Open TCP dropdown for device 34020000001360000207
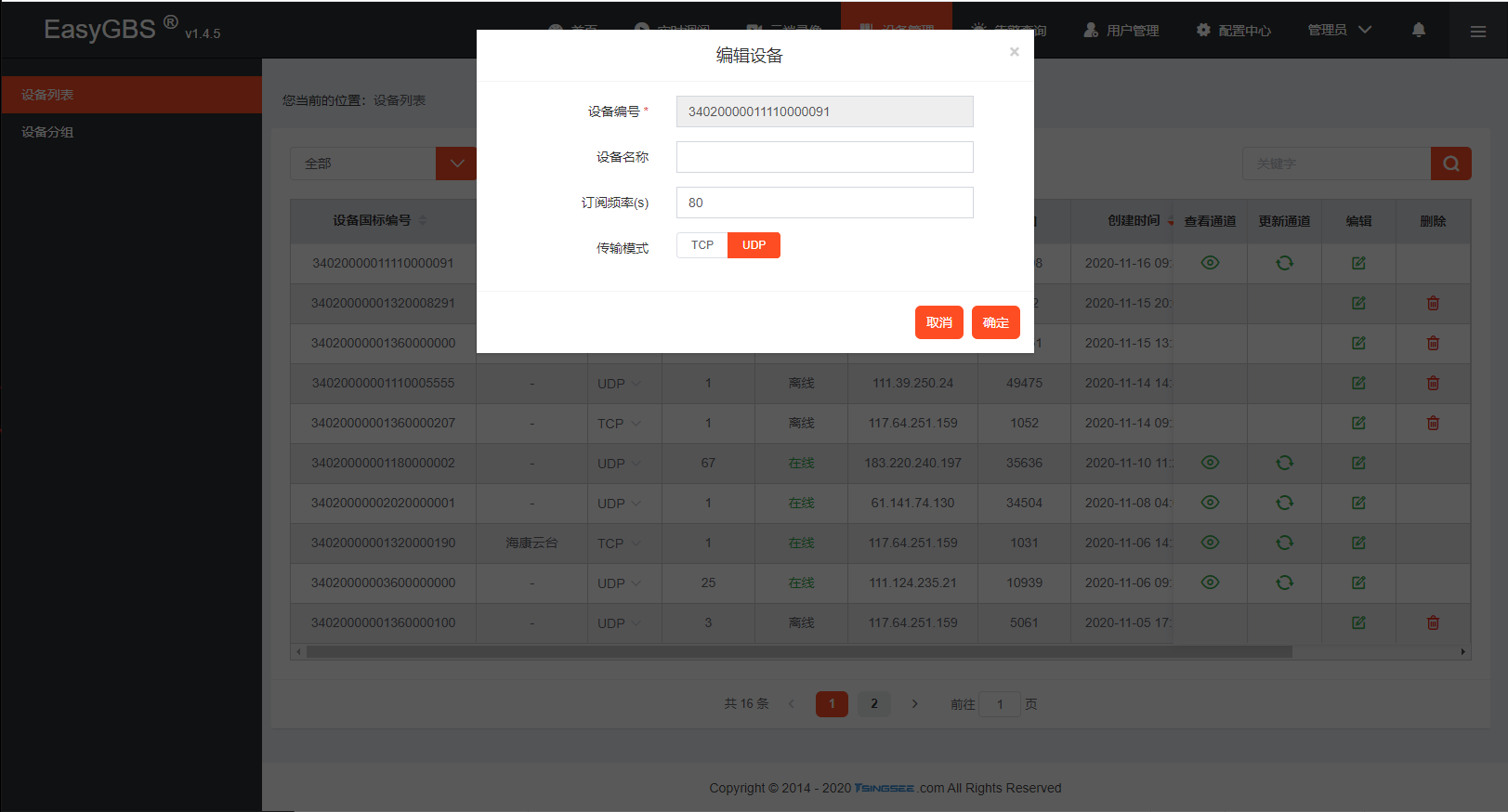 tap(619, 424)
